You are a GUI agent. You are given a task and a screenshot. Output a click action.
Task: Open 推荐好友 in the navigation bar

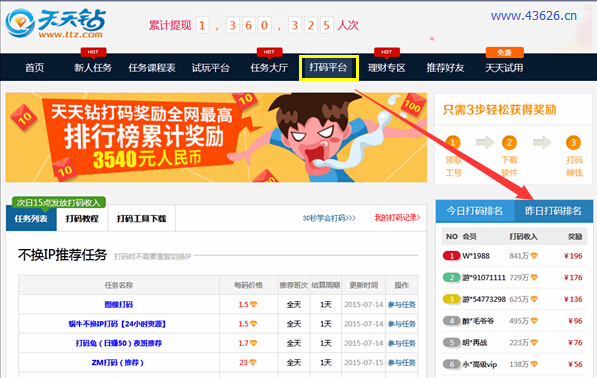point(445,68)
